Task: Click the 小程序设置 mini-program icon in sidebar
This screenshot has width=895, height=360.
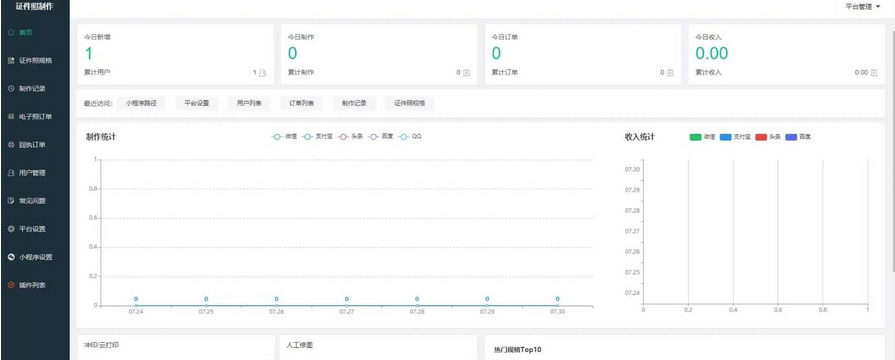Action: 11,257
